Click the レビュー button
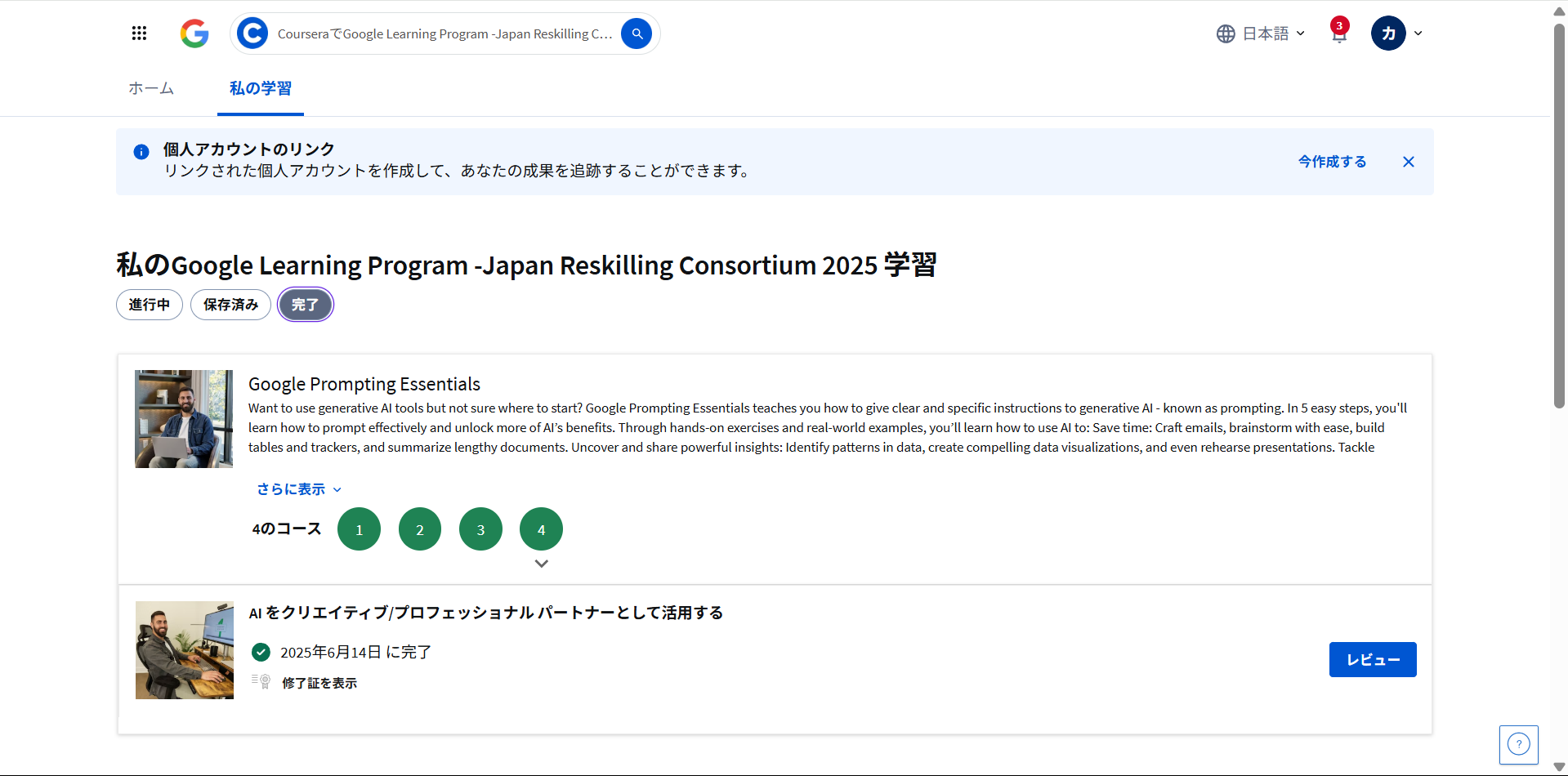Viewport: 1568px width, 776px height. pos(1373,660)
